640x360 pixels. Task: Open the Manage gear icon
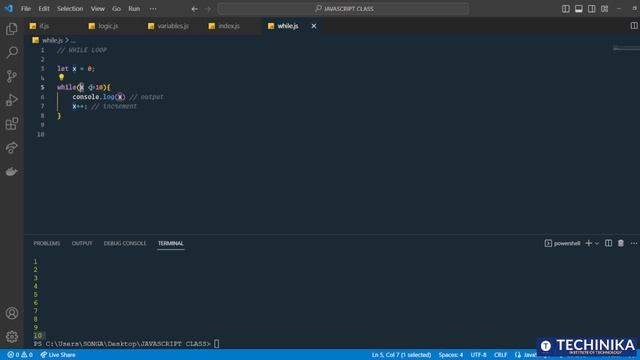click(12, 337)
